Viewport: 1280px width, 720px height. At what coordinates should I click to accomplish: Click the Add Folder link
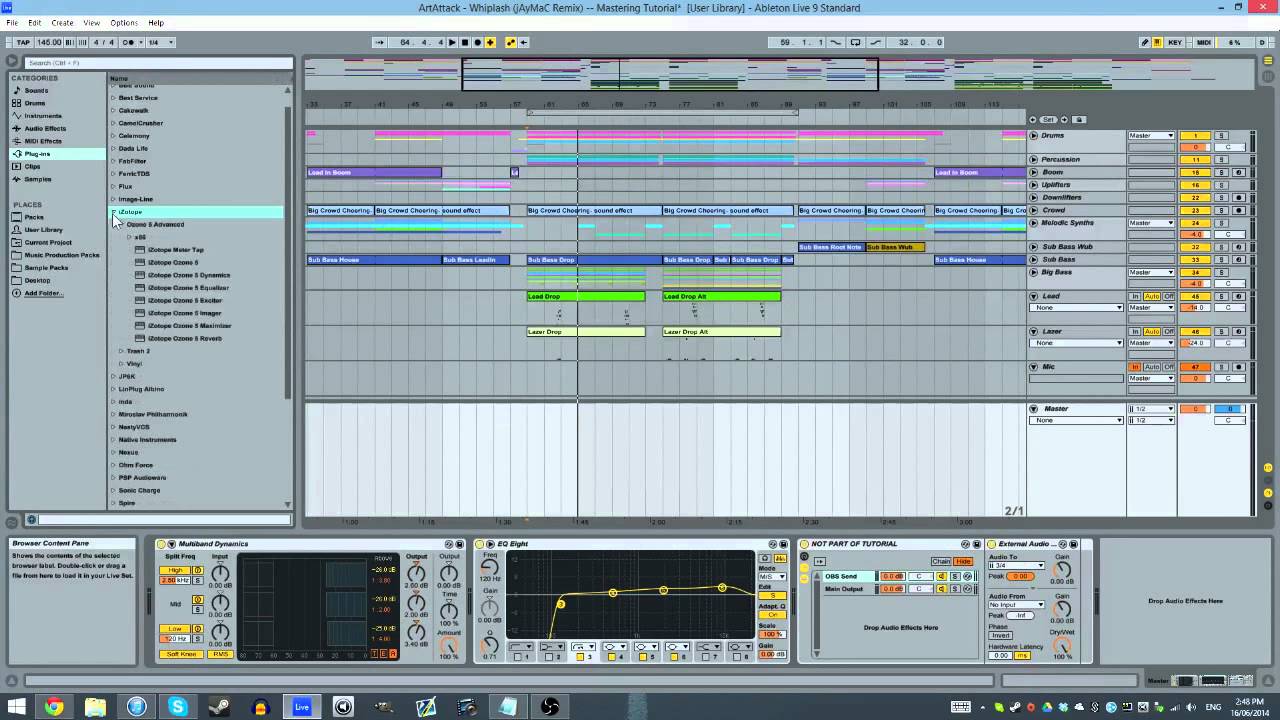[43, 293]
